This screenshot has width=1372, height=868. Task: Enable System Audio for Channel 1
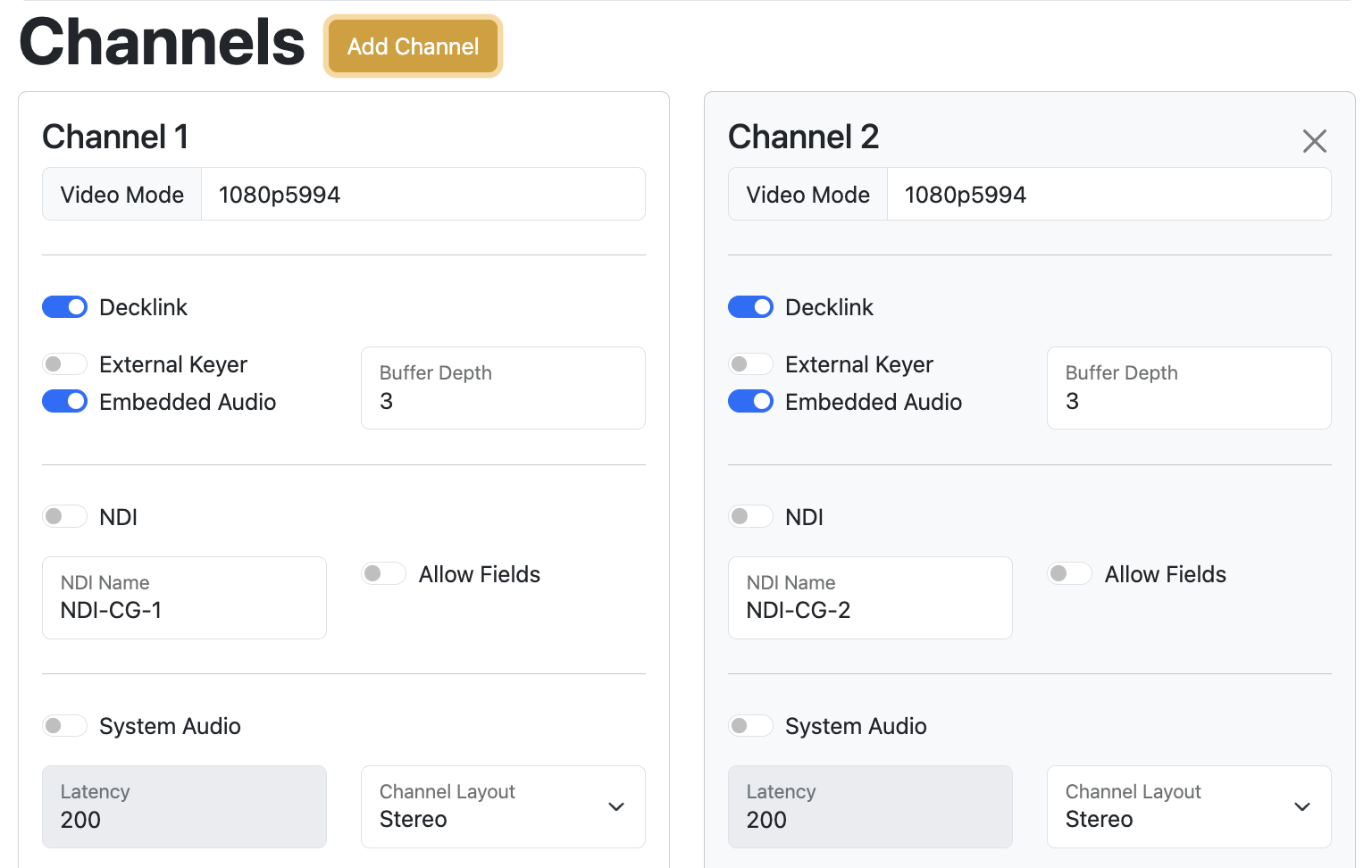(x=65, y=726)
